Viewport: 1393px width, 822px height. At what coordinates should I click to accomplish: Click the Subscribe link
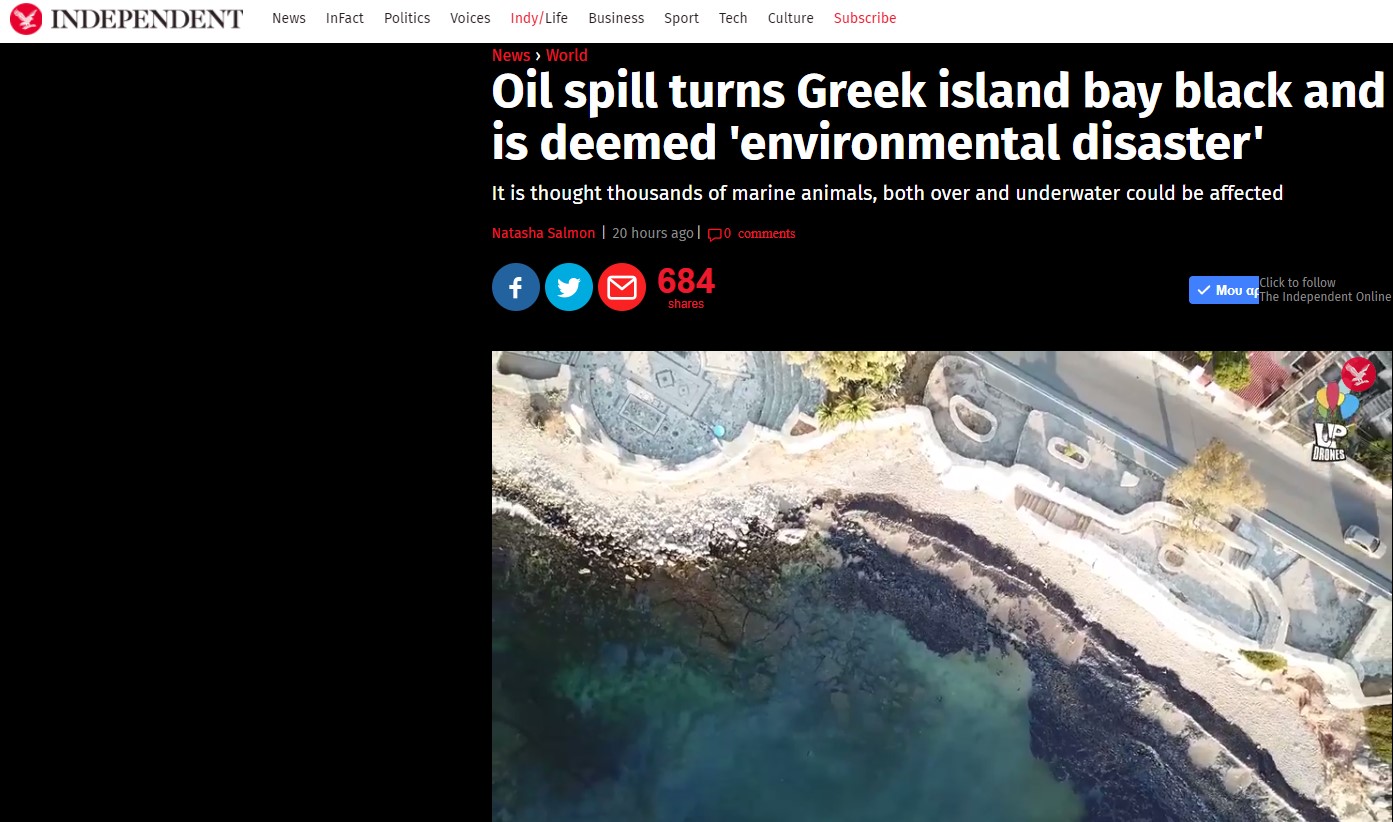865,18
